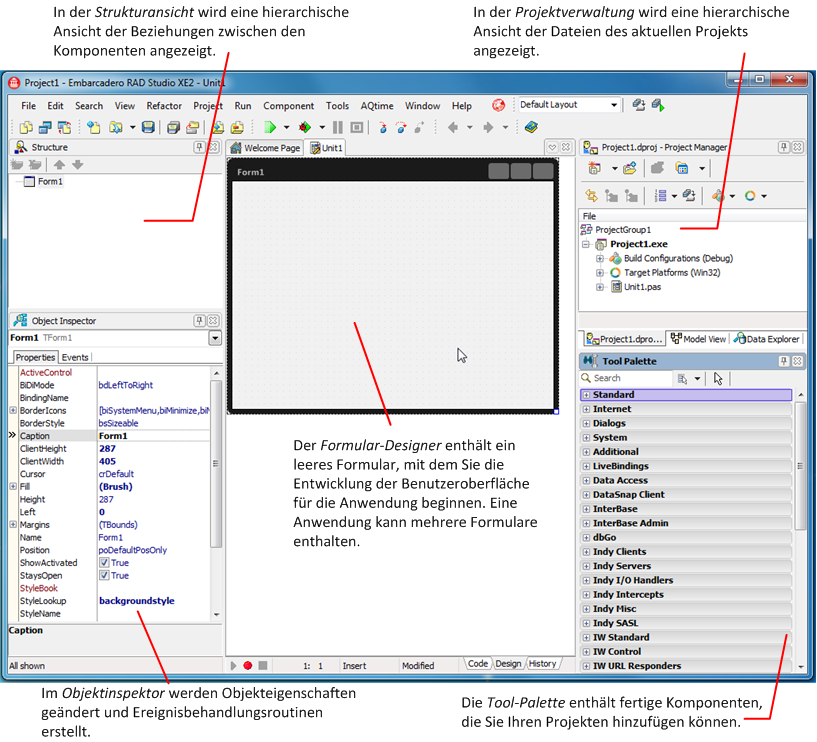Click the red bug Run With Debugging icon
The image size is (817, 742).
[x=305, y=127]
